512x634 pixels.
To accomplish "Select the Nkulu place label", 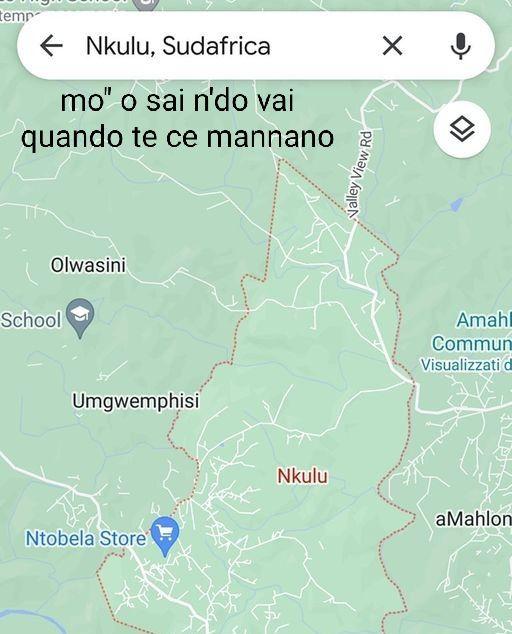I will [x=303, y=476].
